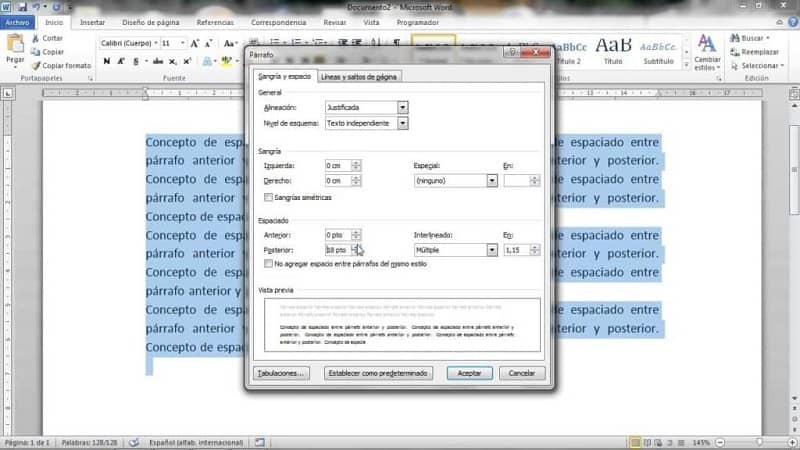Switch to print layout view icon

point(635,442)
